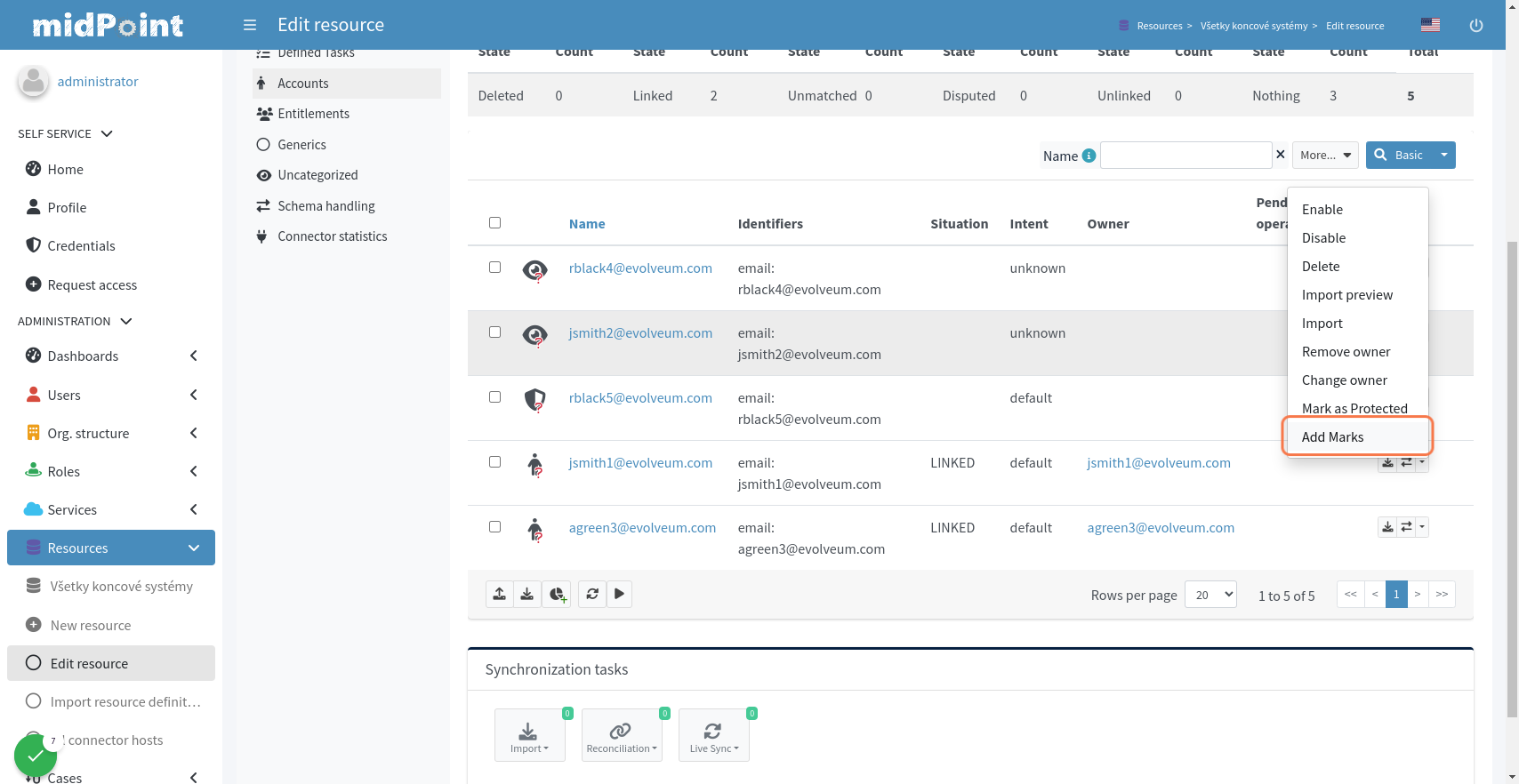Image resolution: width=1519 pixels, height=784 pixels.
Task: Click the X to clear Name search
Action: [1281, 155]
